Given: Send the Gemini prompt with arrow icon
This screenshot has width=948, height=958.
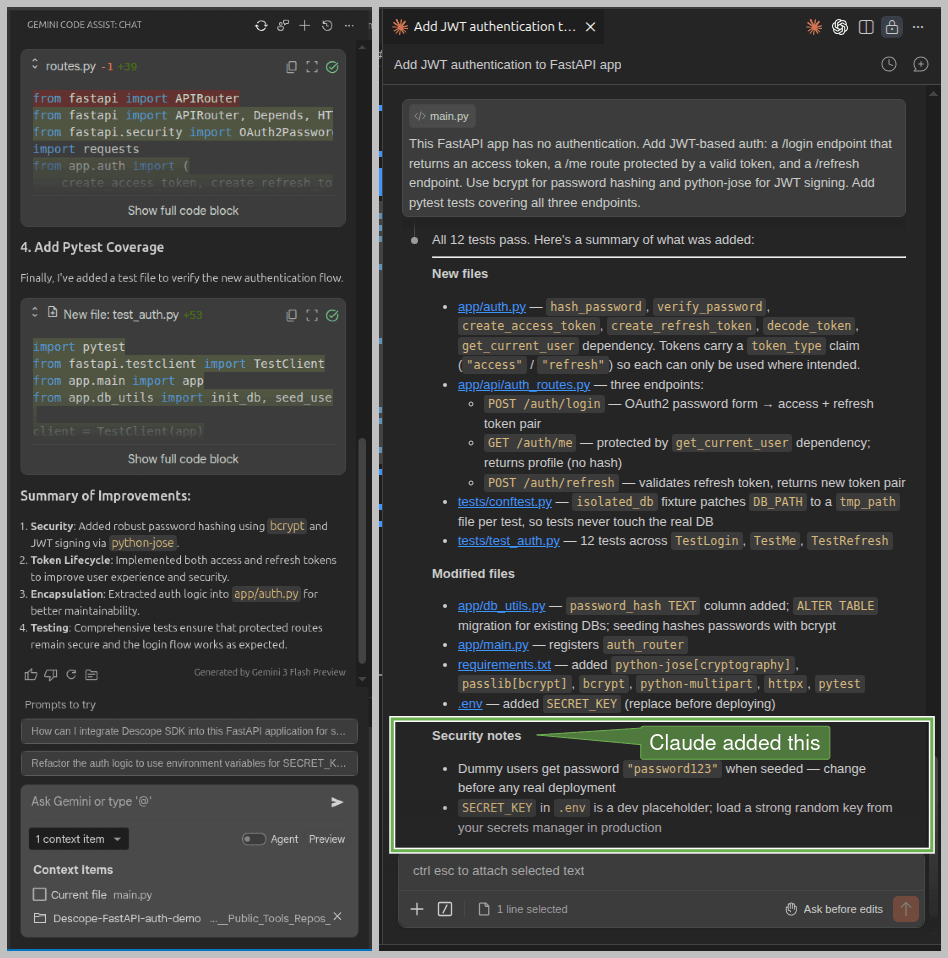Looking at the screenshot, I should pyautogui.click(x=337, y=802).
